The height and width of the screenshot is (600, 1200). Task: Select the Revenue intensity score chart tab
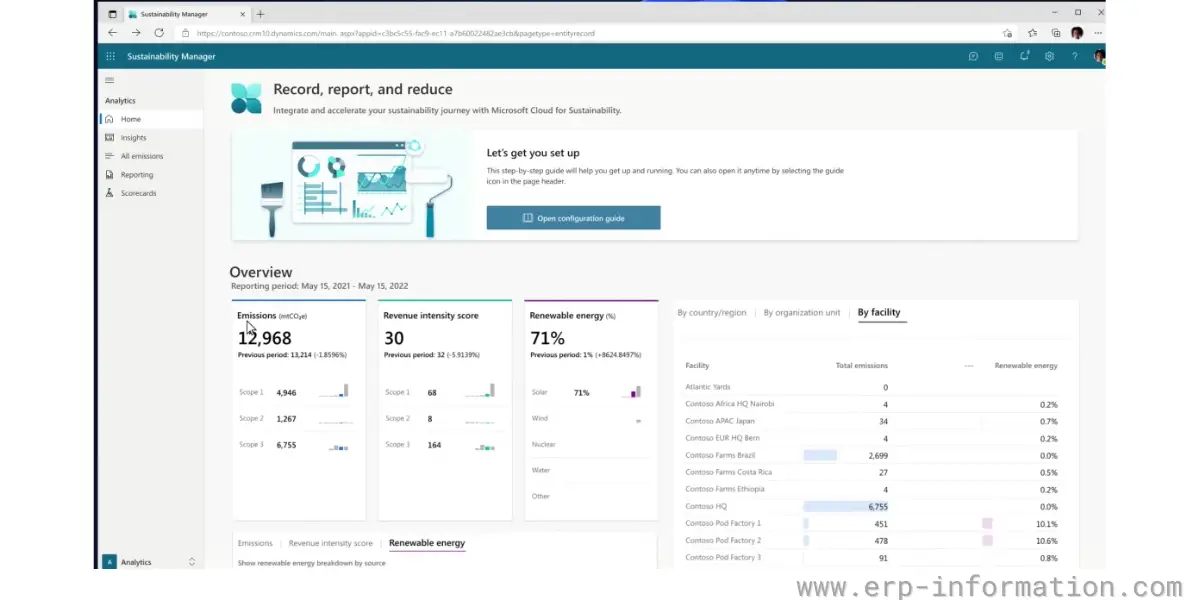point(330,543)
